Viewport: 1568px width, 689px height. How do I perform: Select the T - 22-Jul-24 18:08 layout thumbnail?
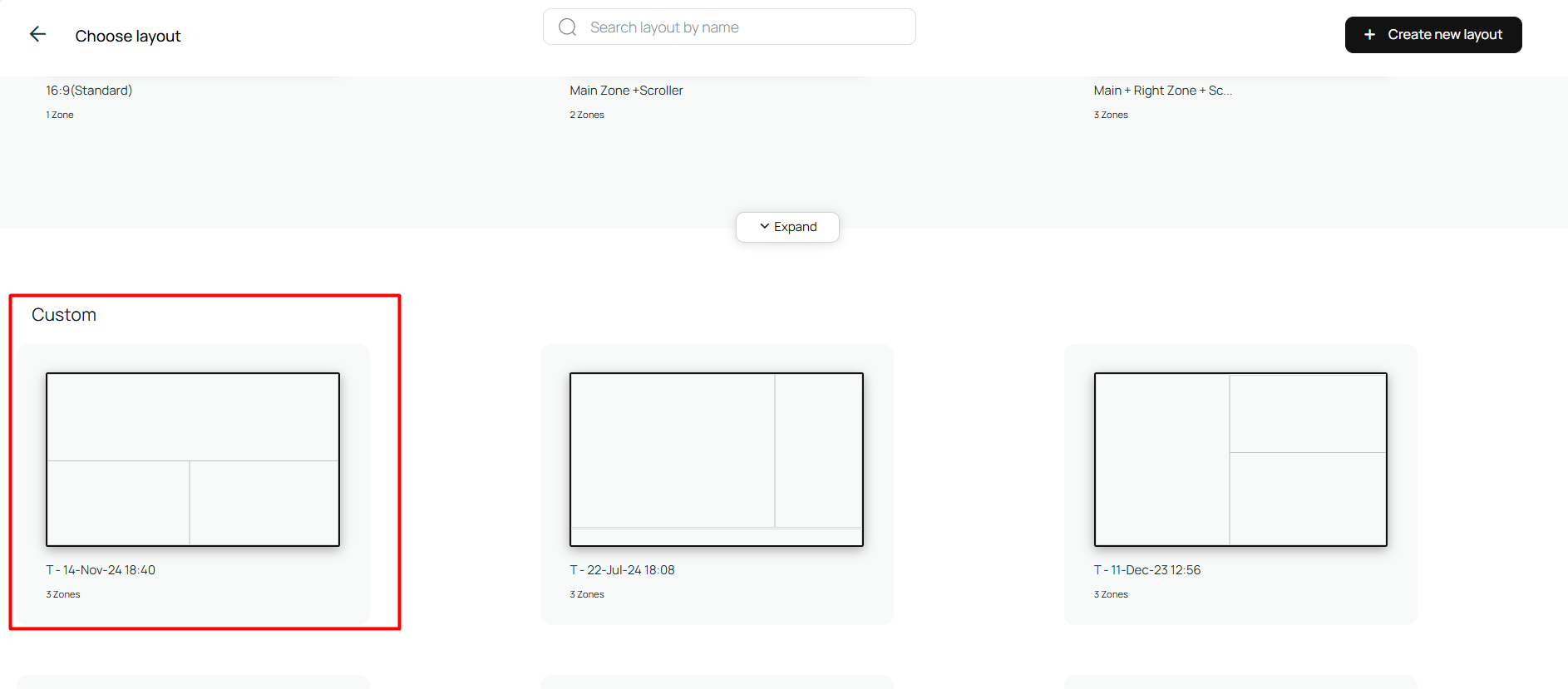point(717,460)
